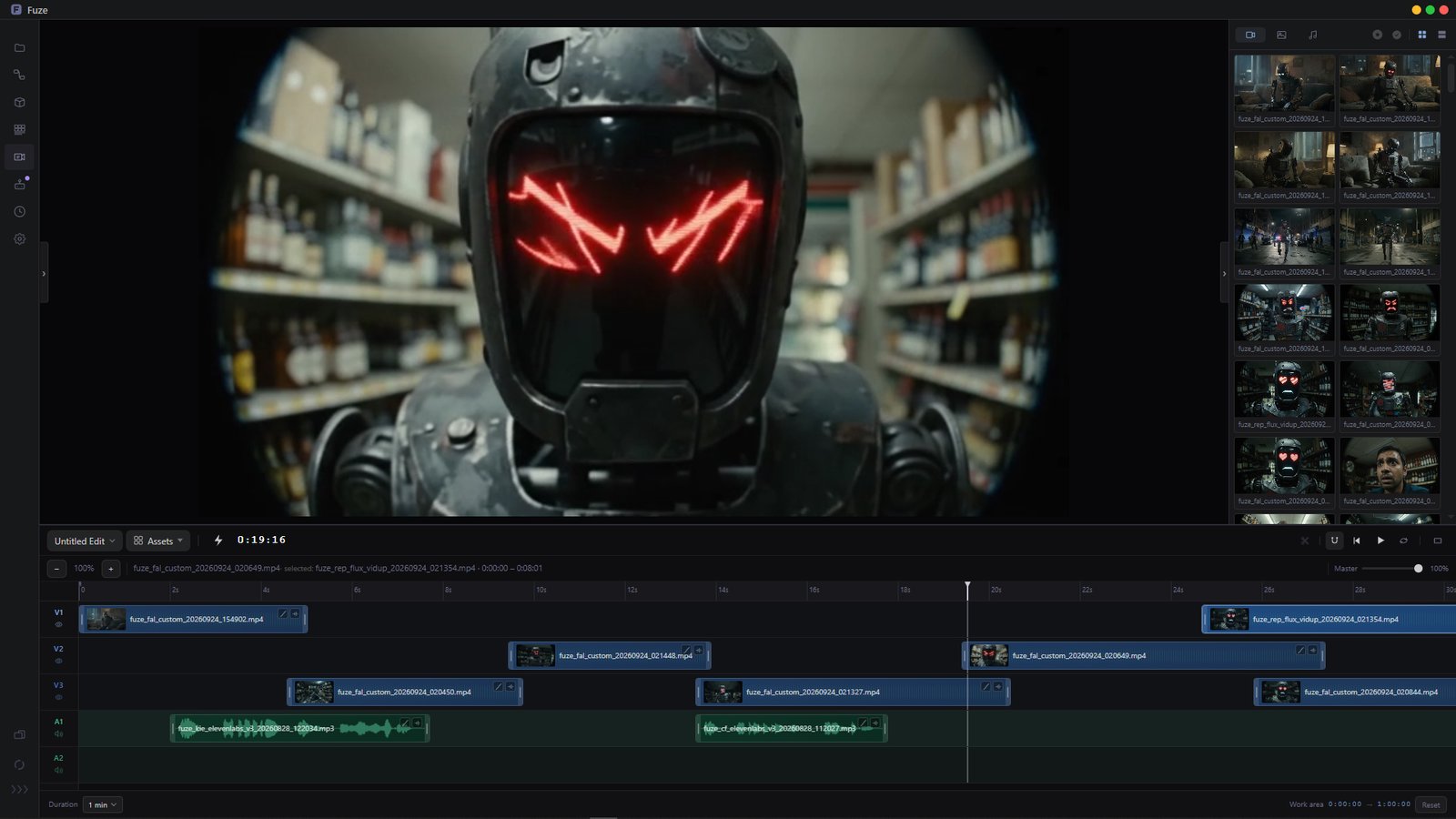The height and width of the screenshot is (819, 1456).
Task: Switch assets to list view
Action: click(x=1441, y=35)
